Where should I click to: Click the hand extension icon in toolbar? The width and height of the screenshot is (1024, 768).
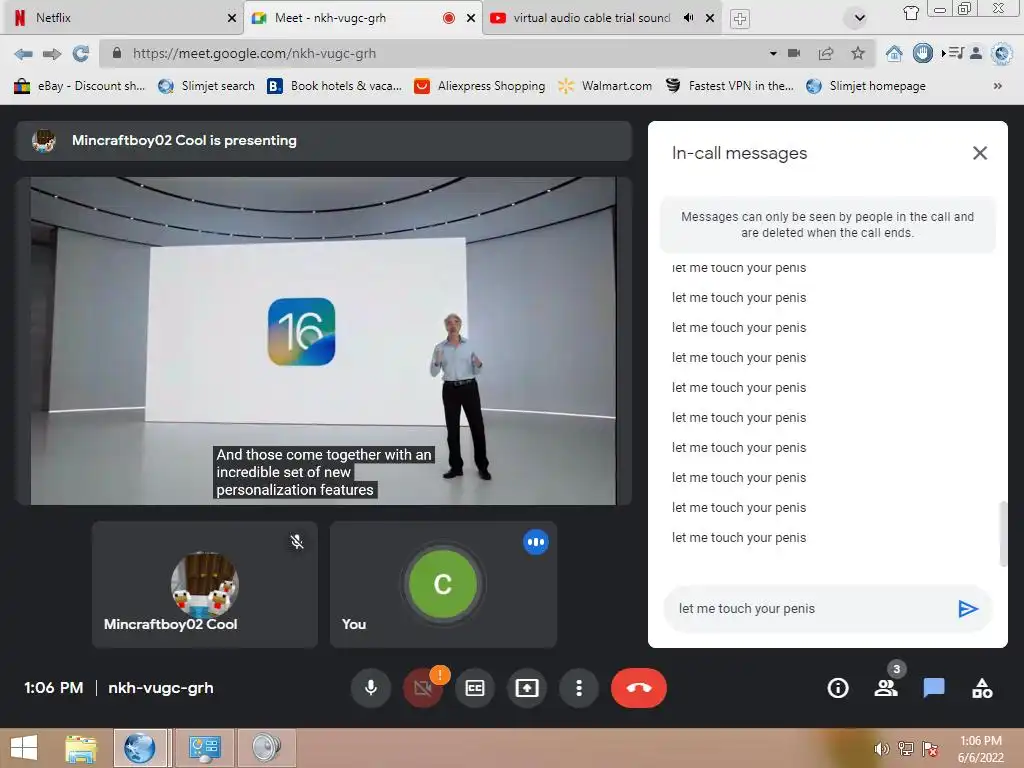click(x=923, y=54)
